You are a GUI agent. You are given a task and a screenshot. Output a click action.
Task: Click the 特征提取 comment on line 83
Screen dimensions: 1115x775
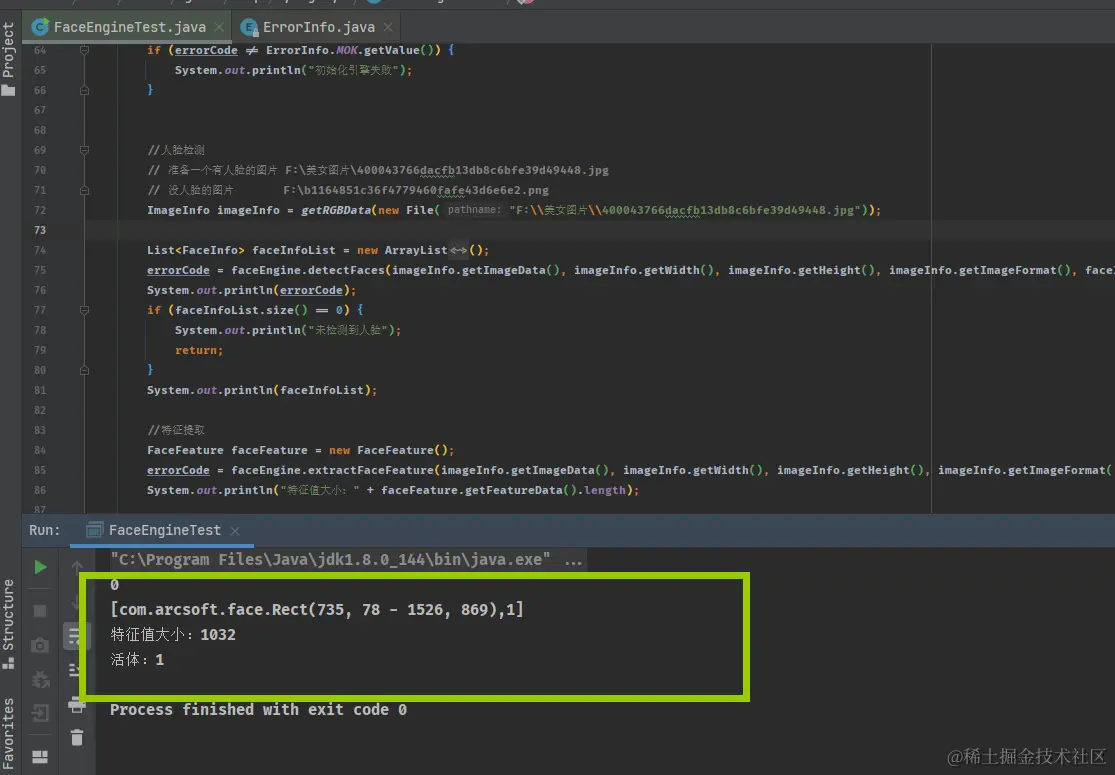[x=176, y=430]
